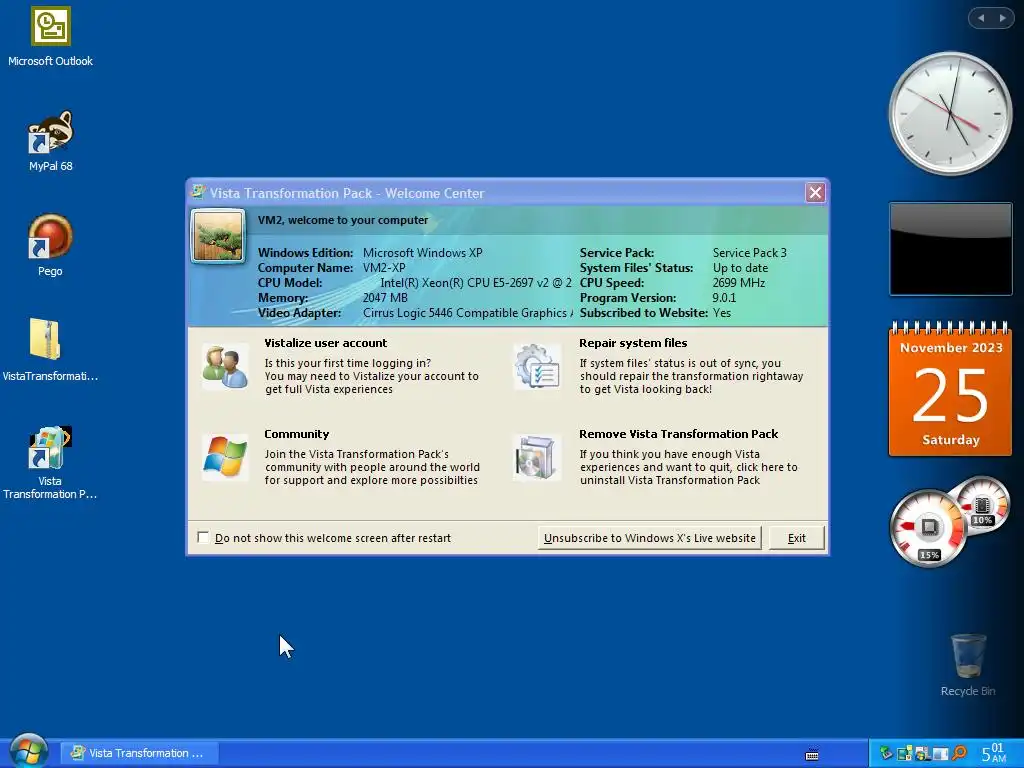Click the Repair system files gear icon

tap(536, 367)
